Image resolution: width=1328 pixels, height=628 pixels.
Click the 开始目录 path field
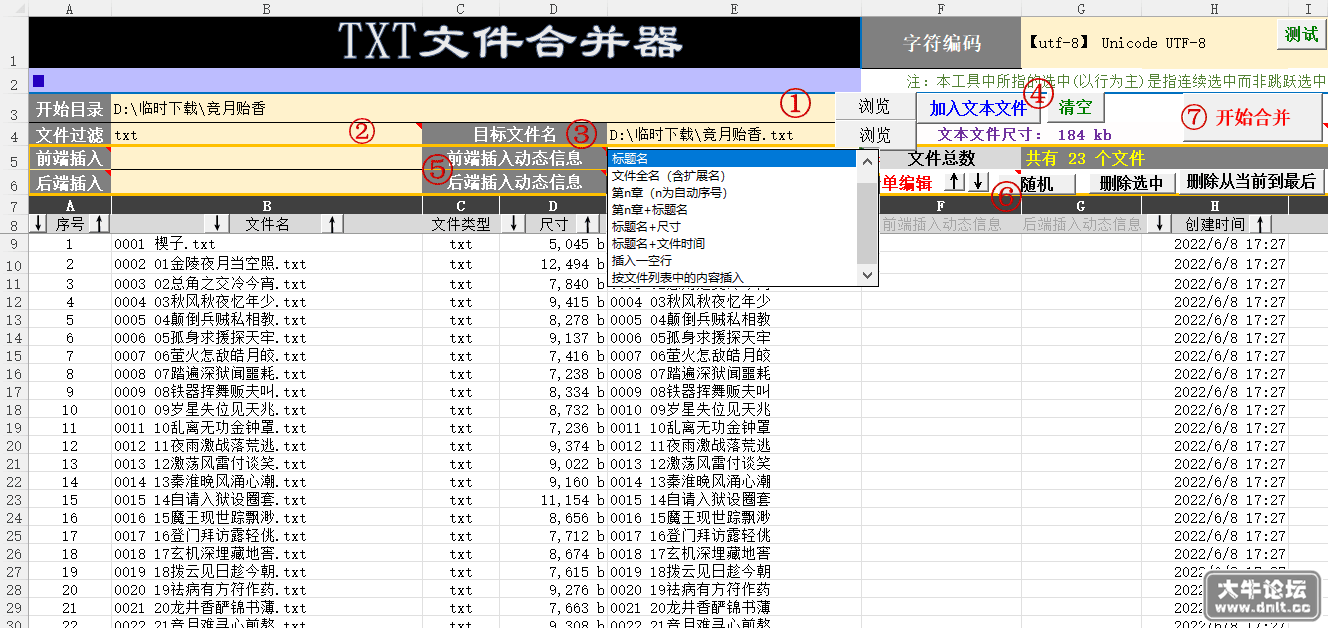(x=472, y=107)
